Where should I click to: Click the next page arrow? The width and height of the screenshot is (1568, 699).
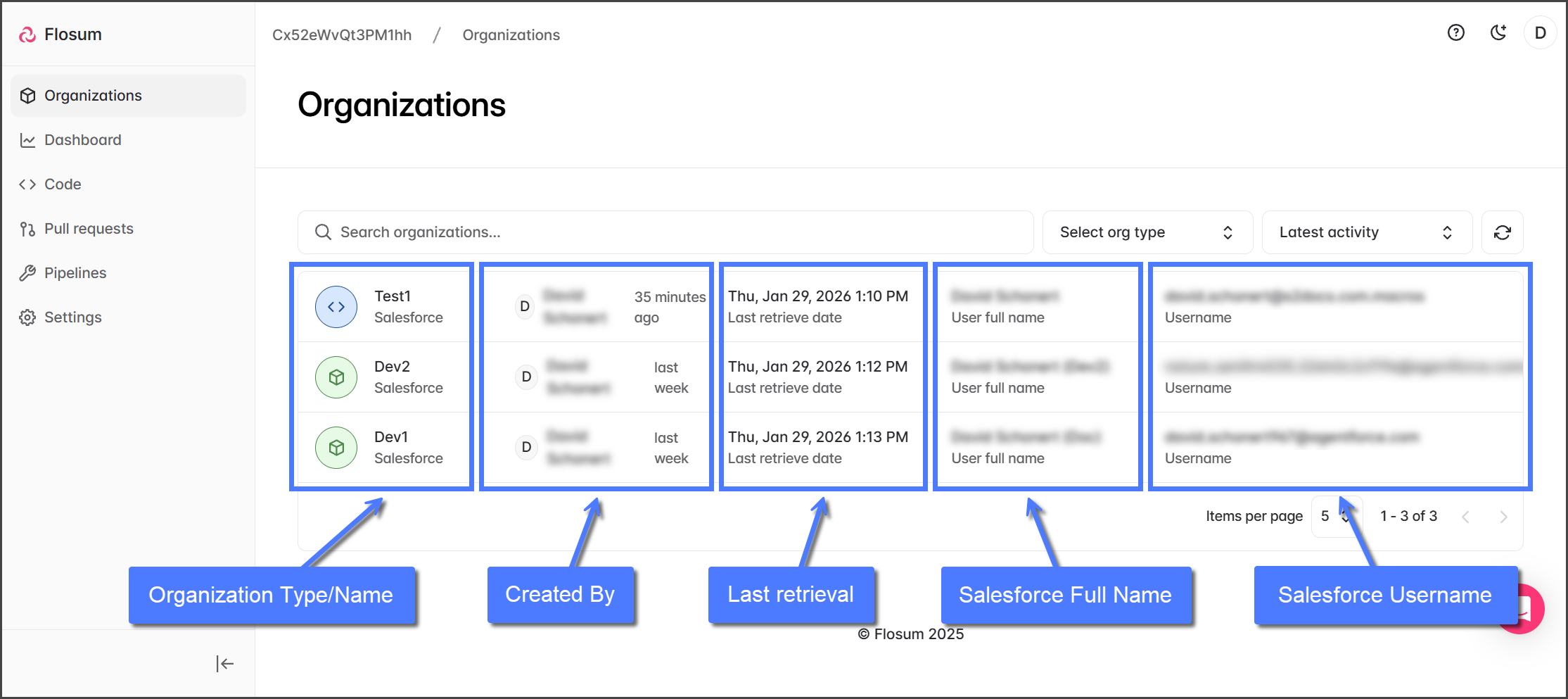pos(1503,517)
